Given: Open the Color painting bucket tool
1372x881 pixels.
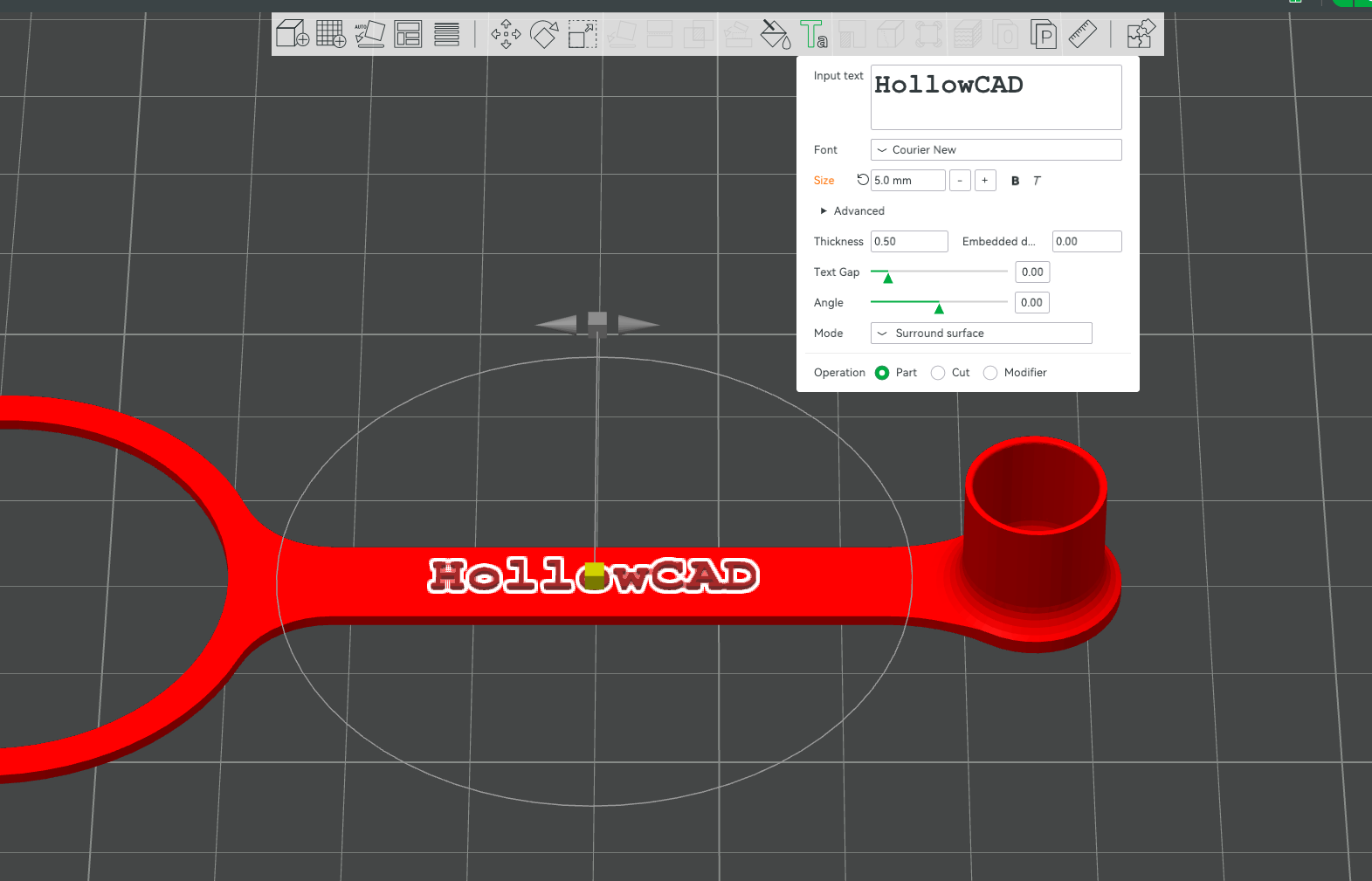Looking at the screenshot, I should tap(775, 34).
